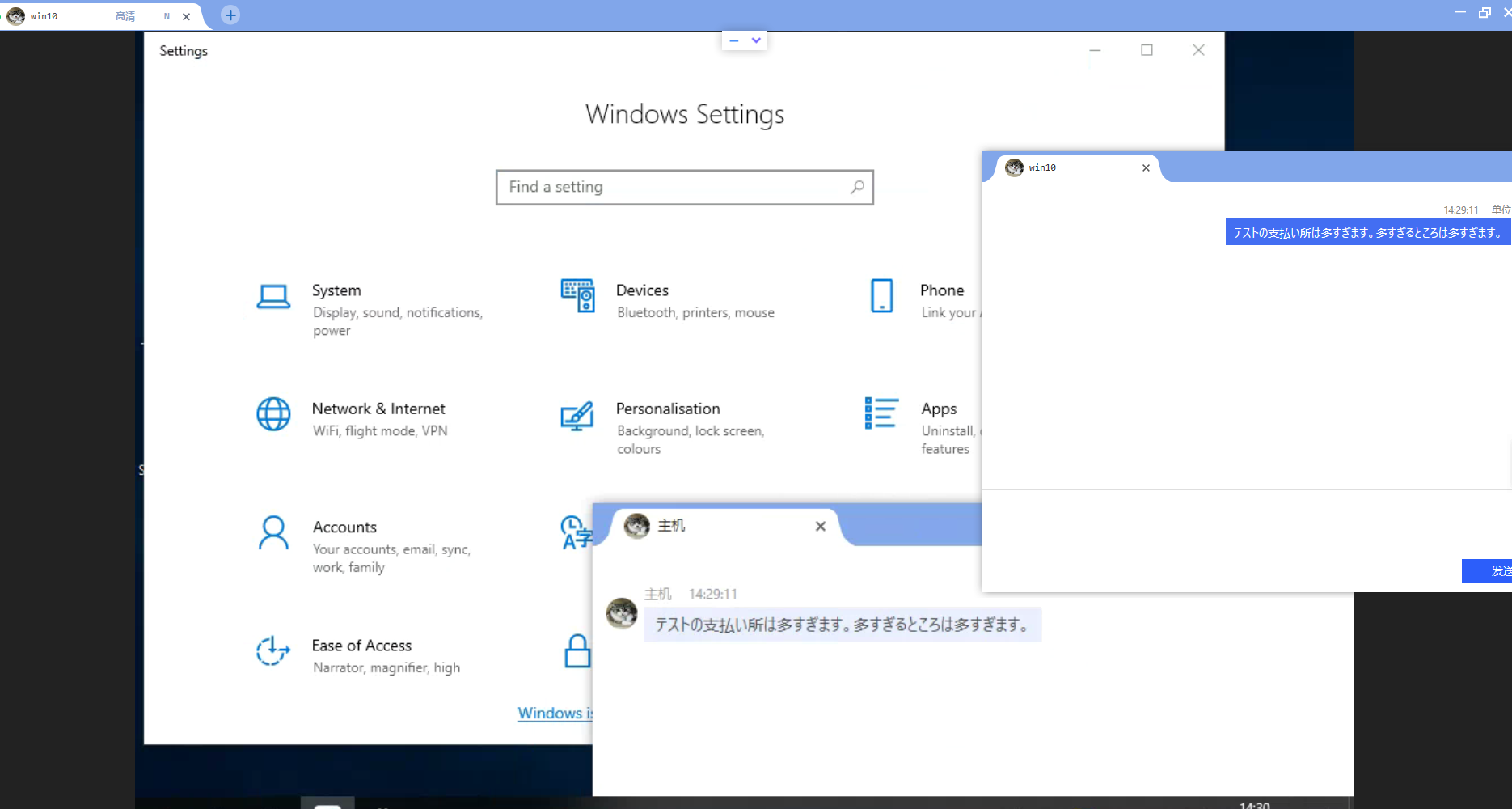Add a new remote session tab with the plus icon
Screen dimensions: 1512x809
230,15
